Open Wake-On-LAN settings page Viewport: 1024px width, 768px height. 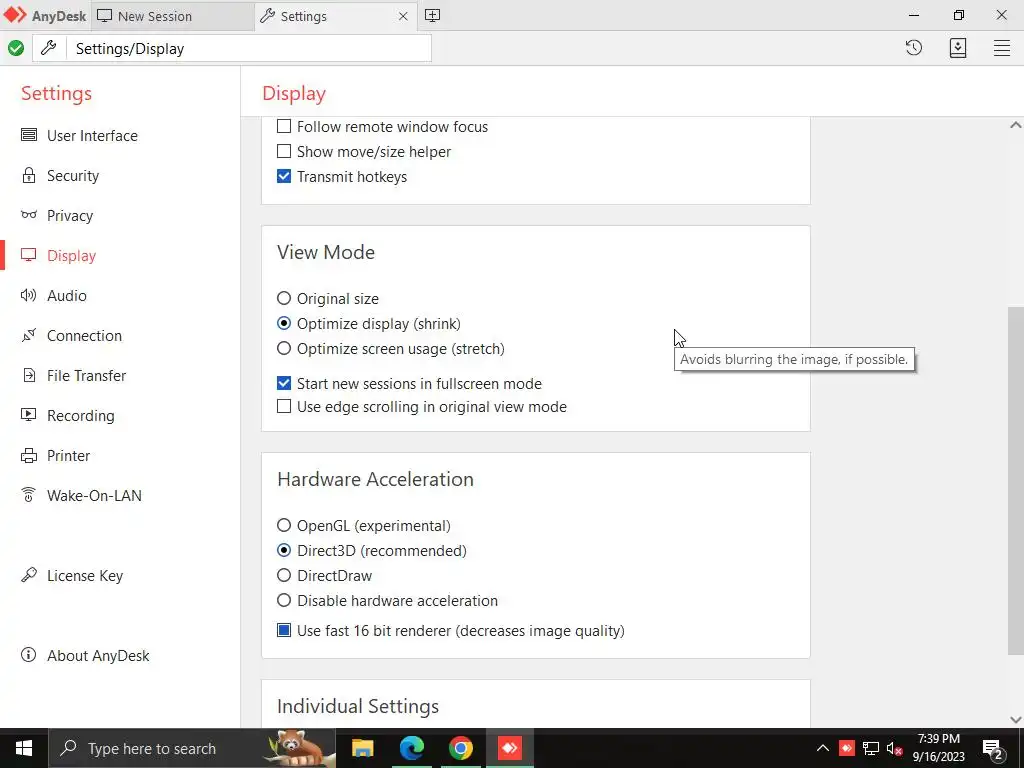pyautogui.click(x=94, y=495)
